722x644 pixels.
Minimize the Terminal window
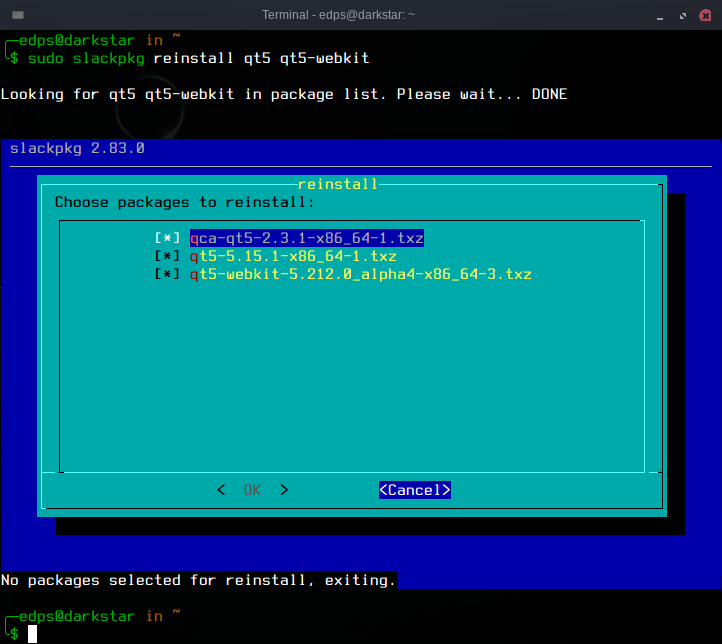point(660,16)
